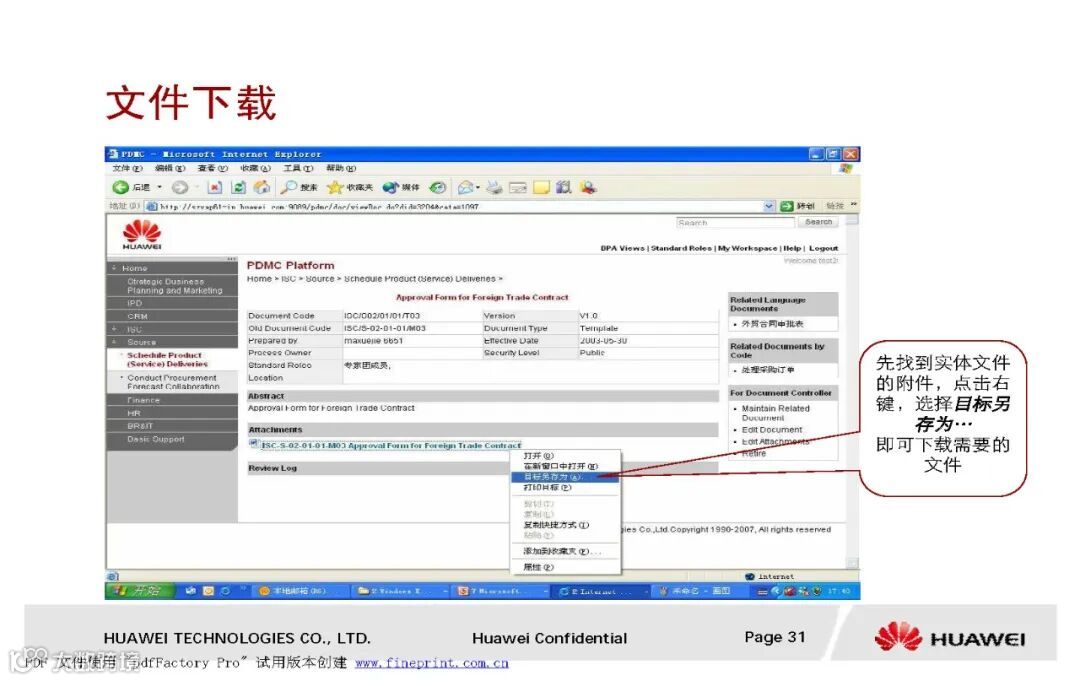The width and height of the screenshot is (1080, 681).
Task: Expand the ISC sidebar section
Action: click(x=114, y=329)
